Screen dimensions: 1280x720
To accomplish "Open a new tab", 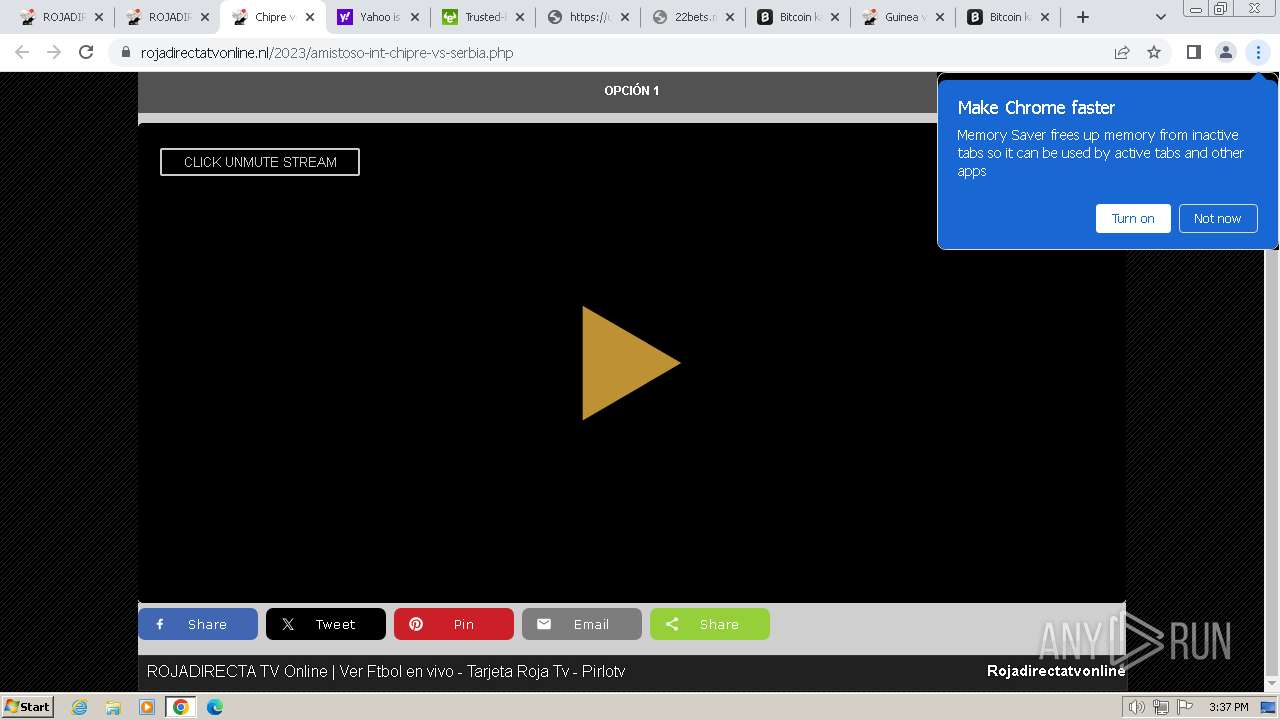I will [x=1083, y=17].
